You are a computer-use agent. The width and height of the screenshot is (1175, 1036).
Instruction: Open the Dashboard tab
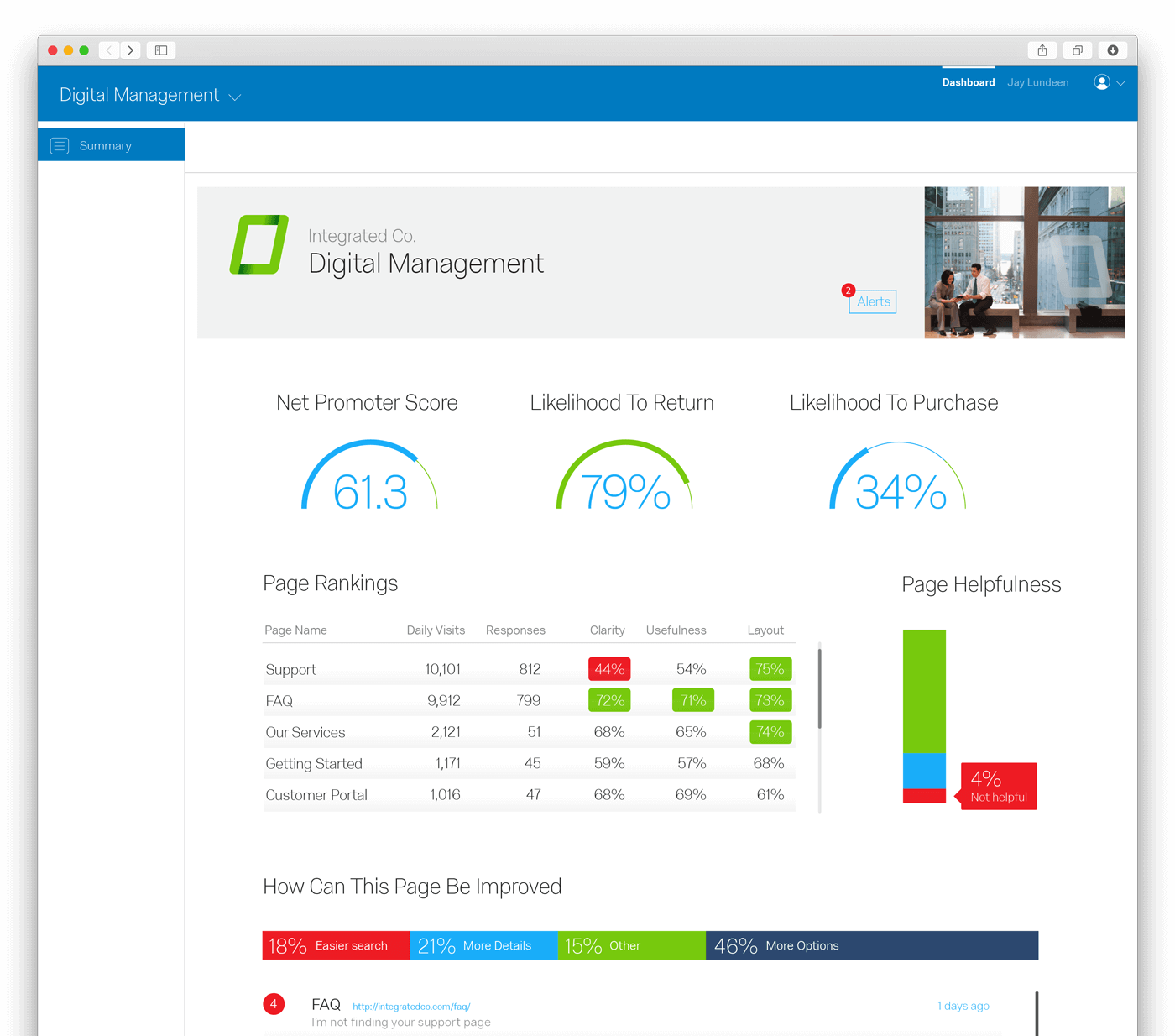(969, 82)
